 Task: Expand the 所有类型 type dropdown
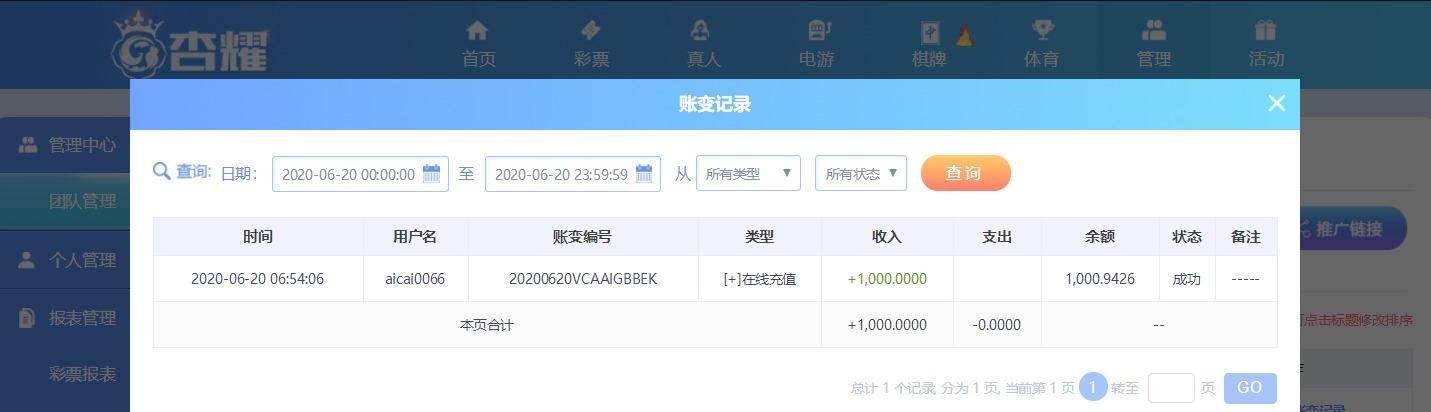click(x=748, y=173)
